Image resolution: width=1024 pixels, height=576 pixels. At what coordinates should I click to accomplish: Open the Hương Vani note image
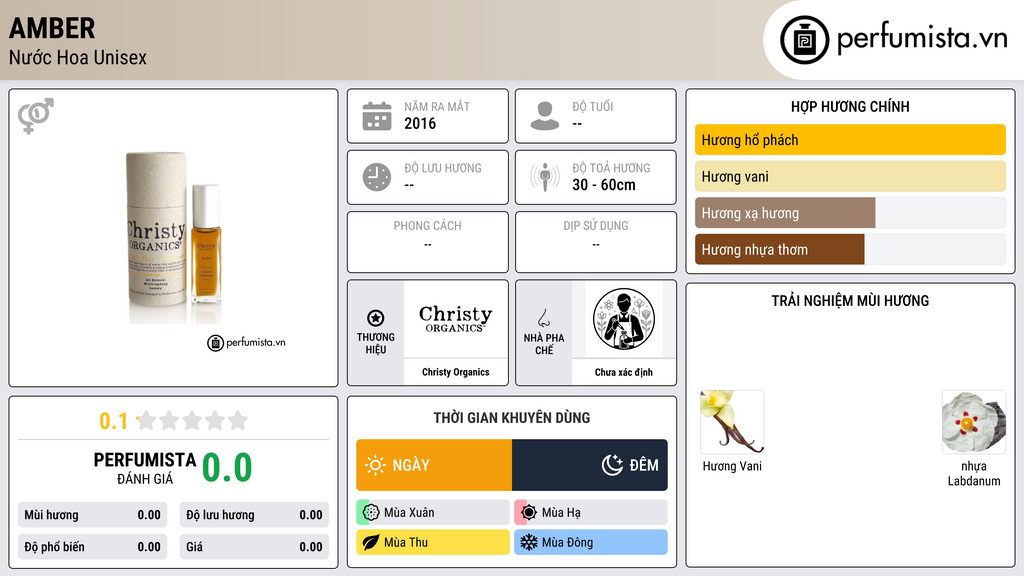pyautogui.click(x=732, y=422)
